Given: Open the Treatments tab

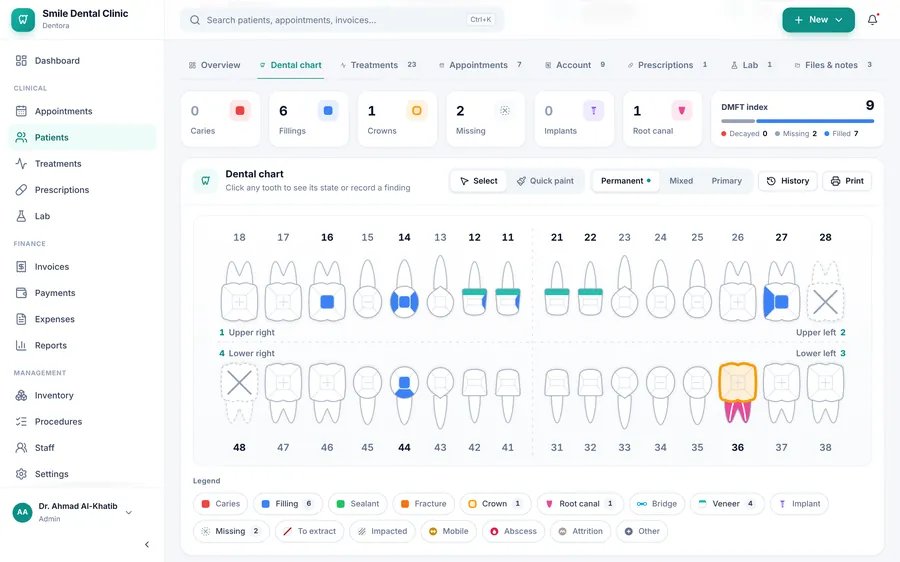Looking at the screenshot, I should tap(378, 65).
